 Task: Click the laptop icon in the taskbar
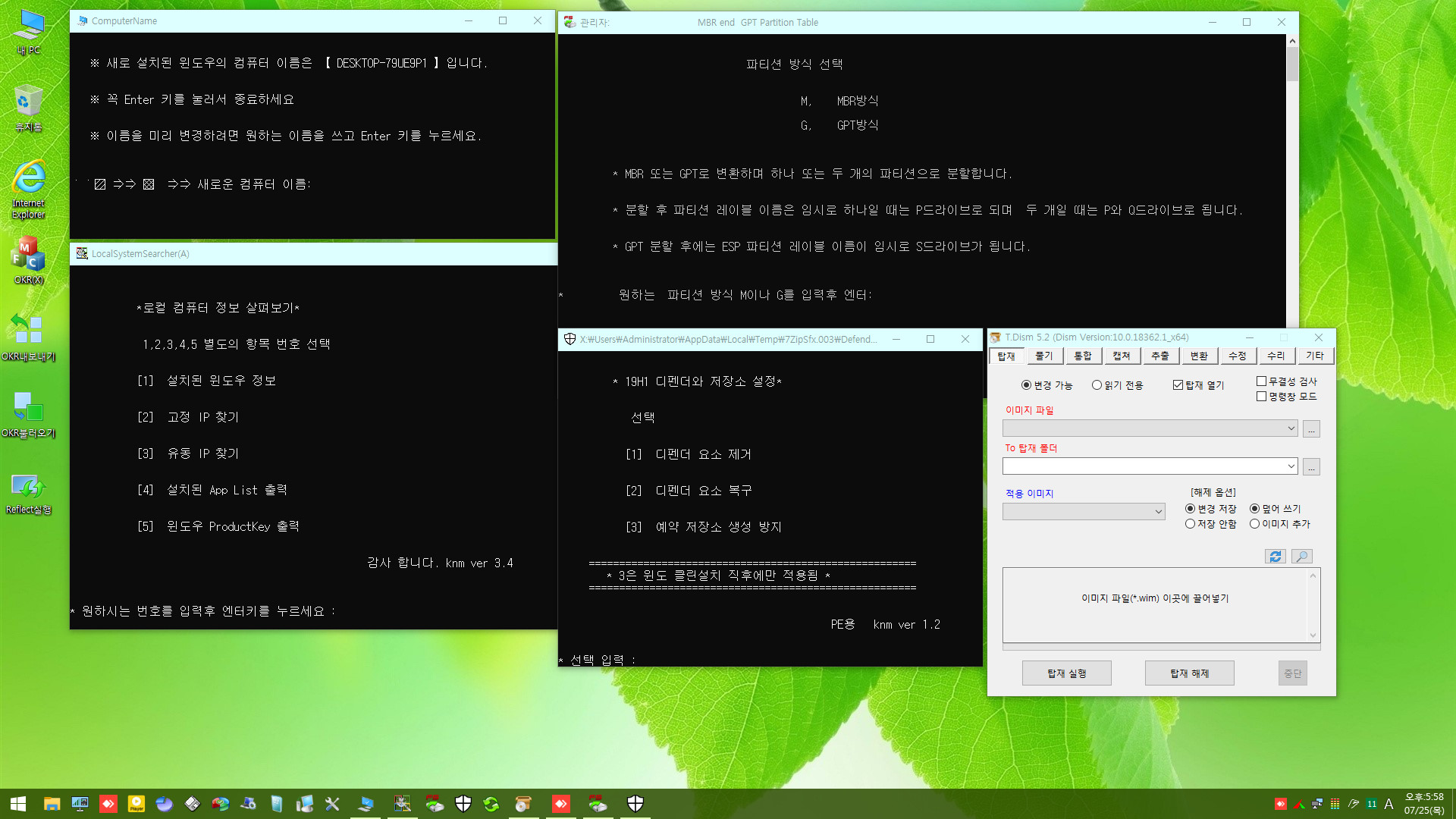tap(366, 804)
